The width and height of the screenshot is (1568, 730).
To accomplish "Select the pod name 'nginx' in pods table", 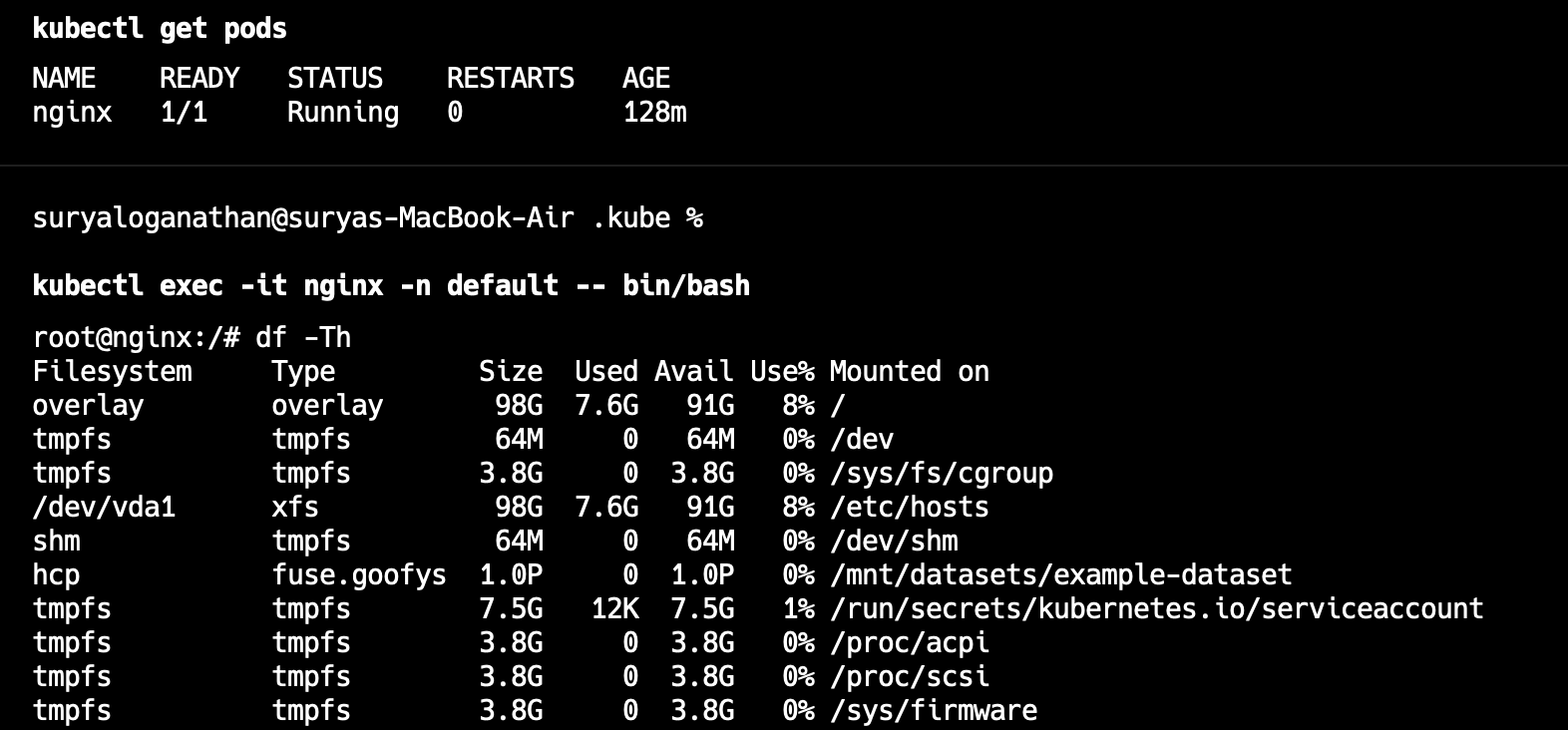I will click(x=72, y=113).
